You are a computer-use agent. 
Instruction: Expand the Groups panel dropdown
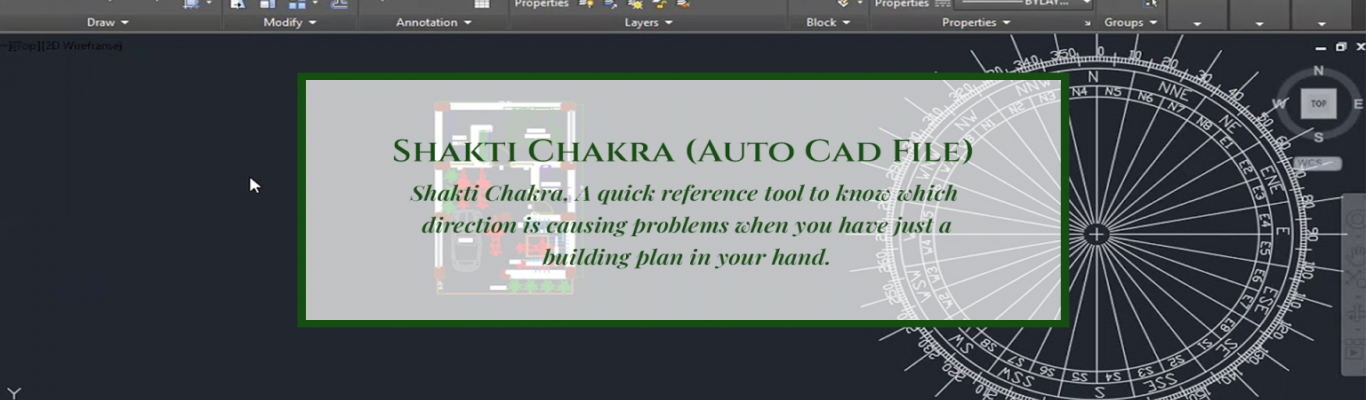pyautogui.click(x=1131, y=22)
